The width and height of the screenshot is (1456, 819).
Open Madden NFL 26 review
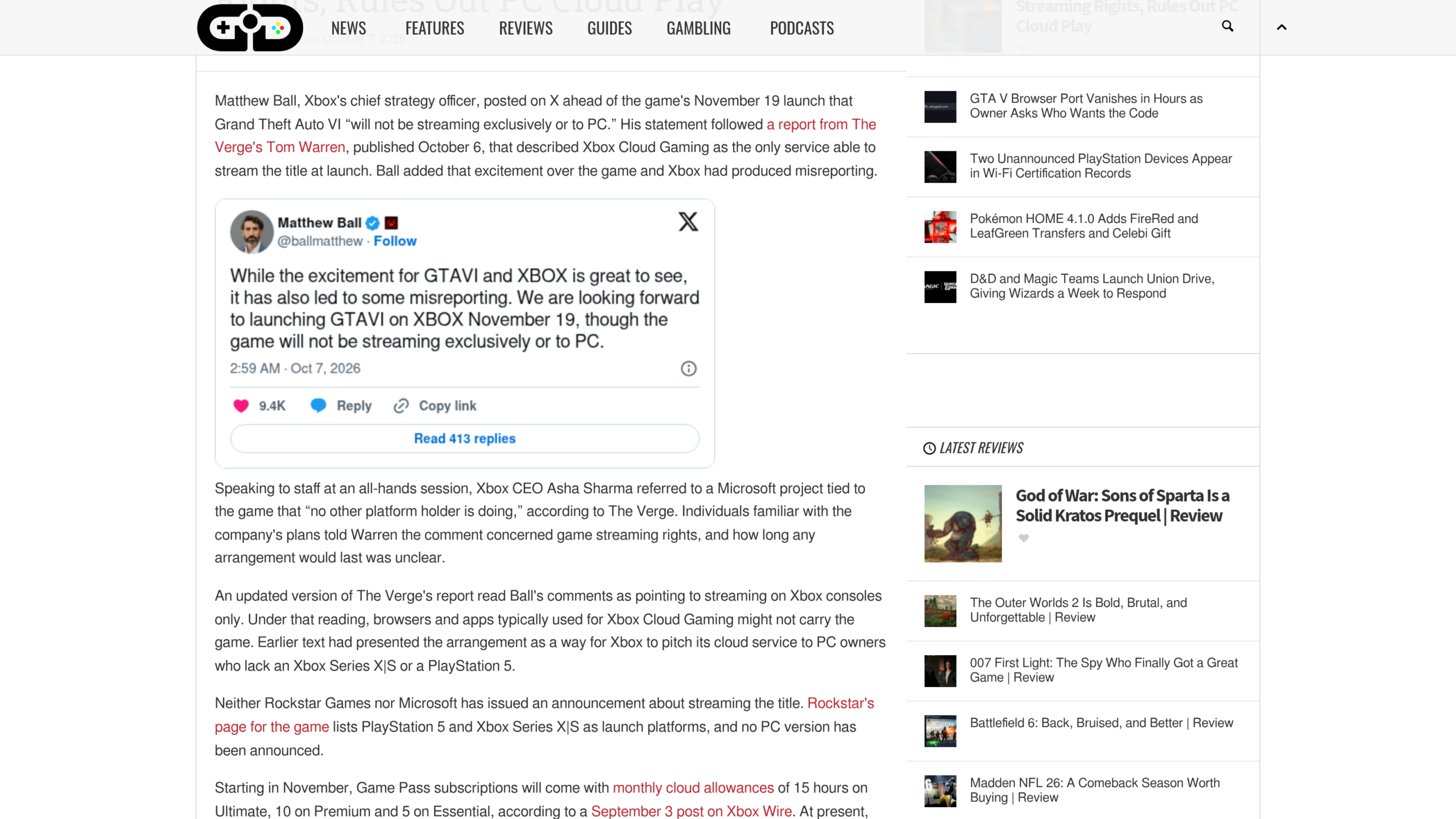click(1095, 790)
